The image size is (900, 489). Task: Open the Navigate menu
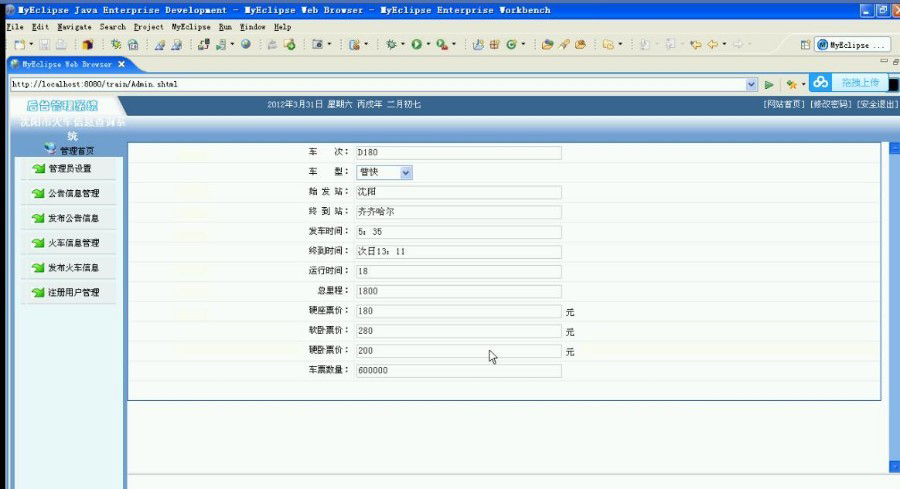[74, 27]
